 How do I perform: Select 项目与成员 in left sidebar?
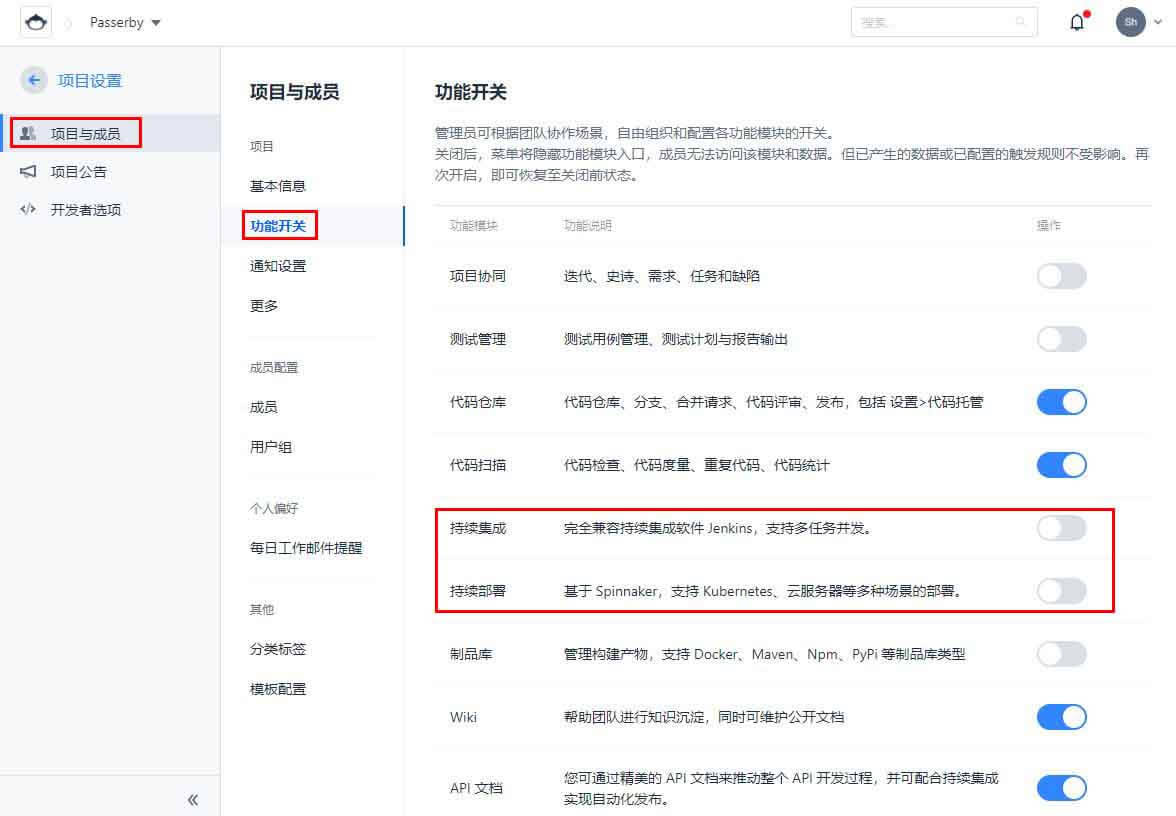coord(85,133)
